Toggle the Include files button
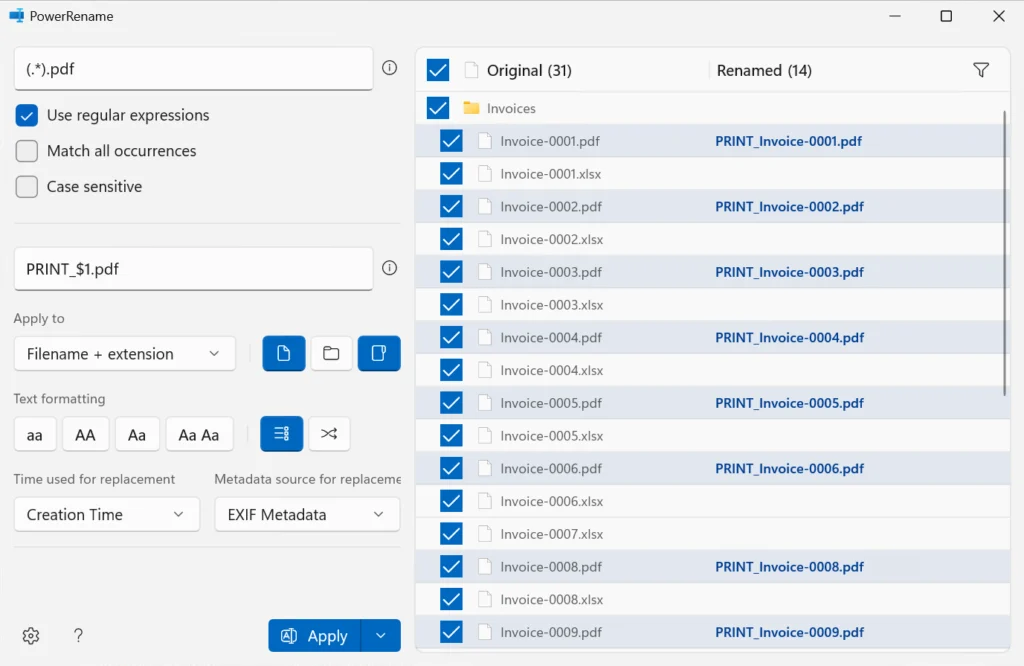 coord(283,353)
